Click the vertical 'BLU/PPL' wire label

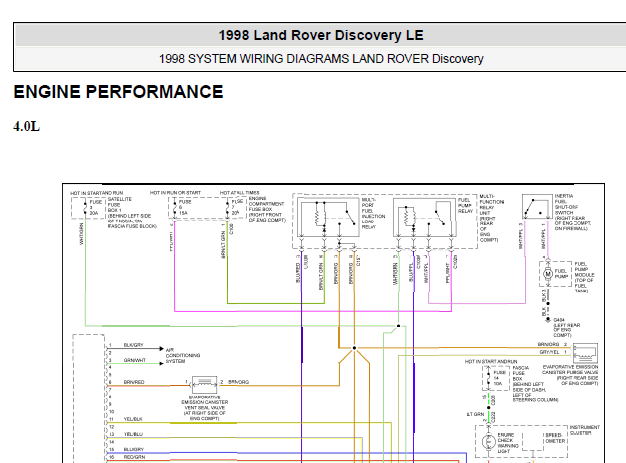pyautogui.click(x=411, y=273)
